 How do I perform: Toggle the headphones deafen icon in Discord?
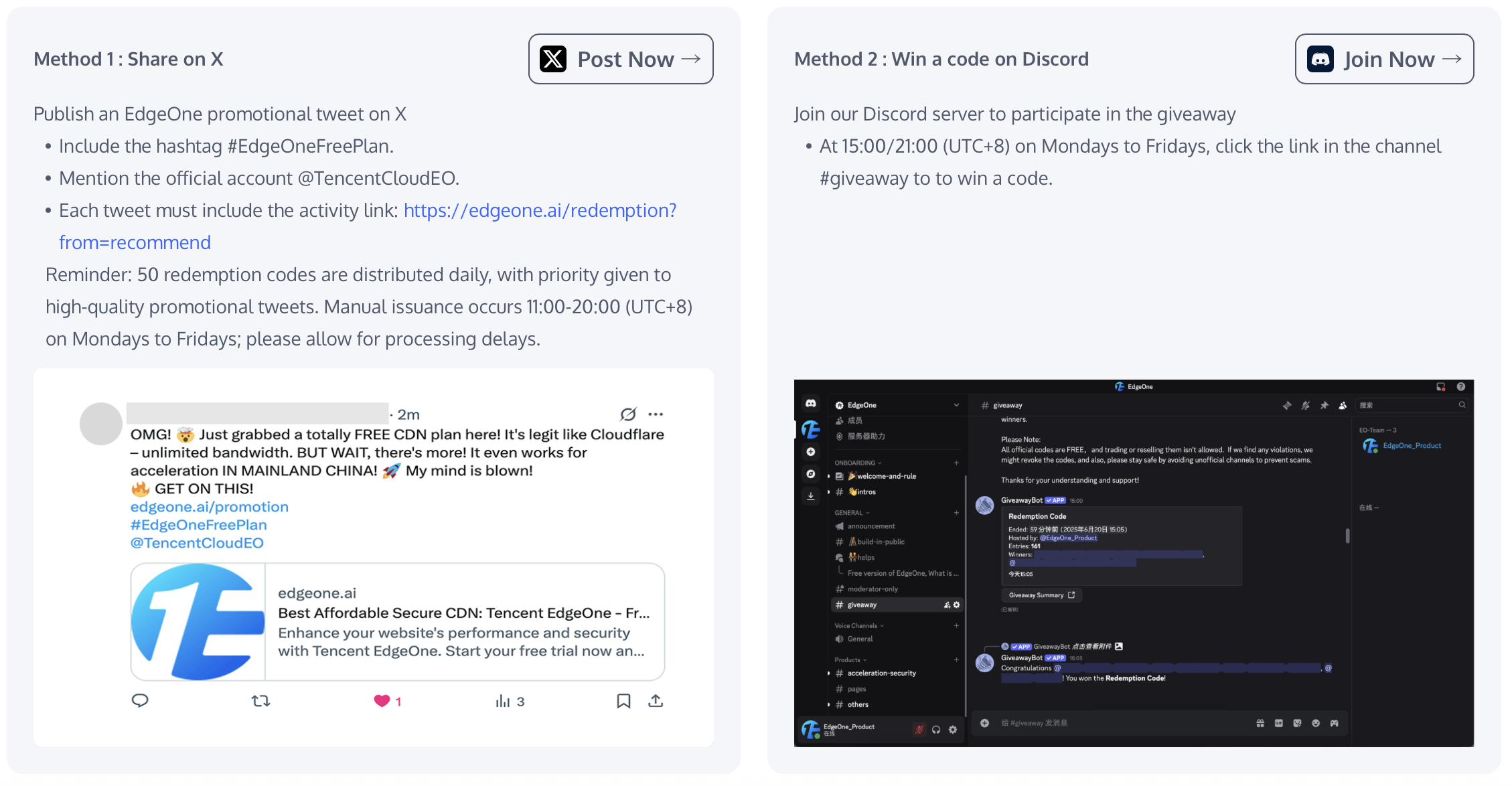click(x=936, y=730)
